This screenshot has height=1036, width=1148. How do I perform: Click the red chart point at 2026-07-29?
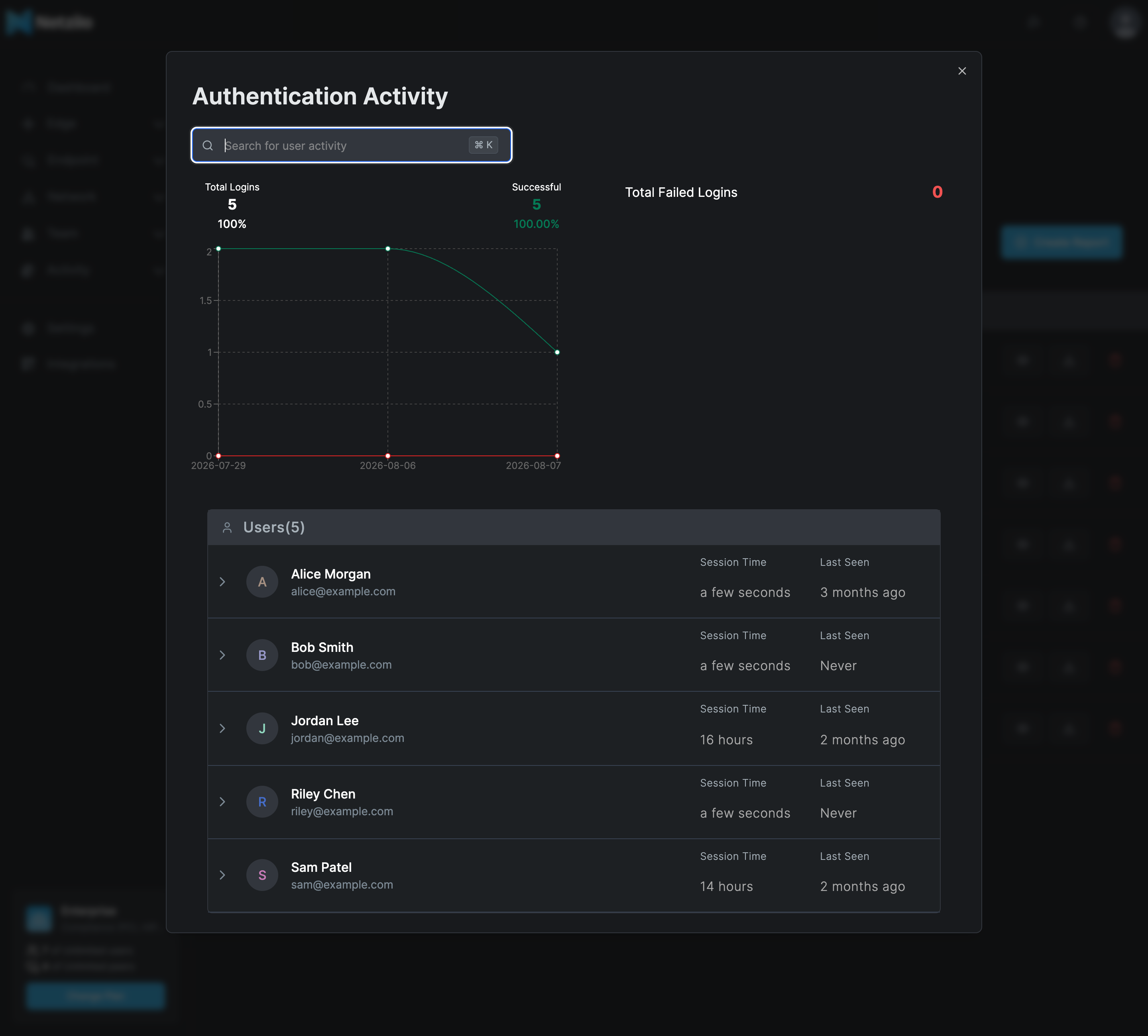click(219, 456)
